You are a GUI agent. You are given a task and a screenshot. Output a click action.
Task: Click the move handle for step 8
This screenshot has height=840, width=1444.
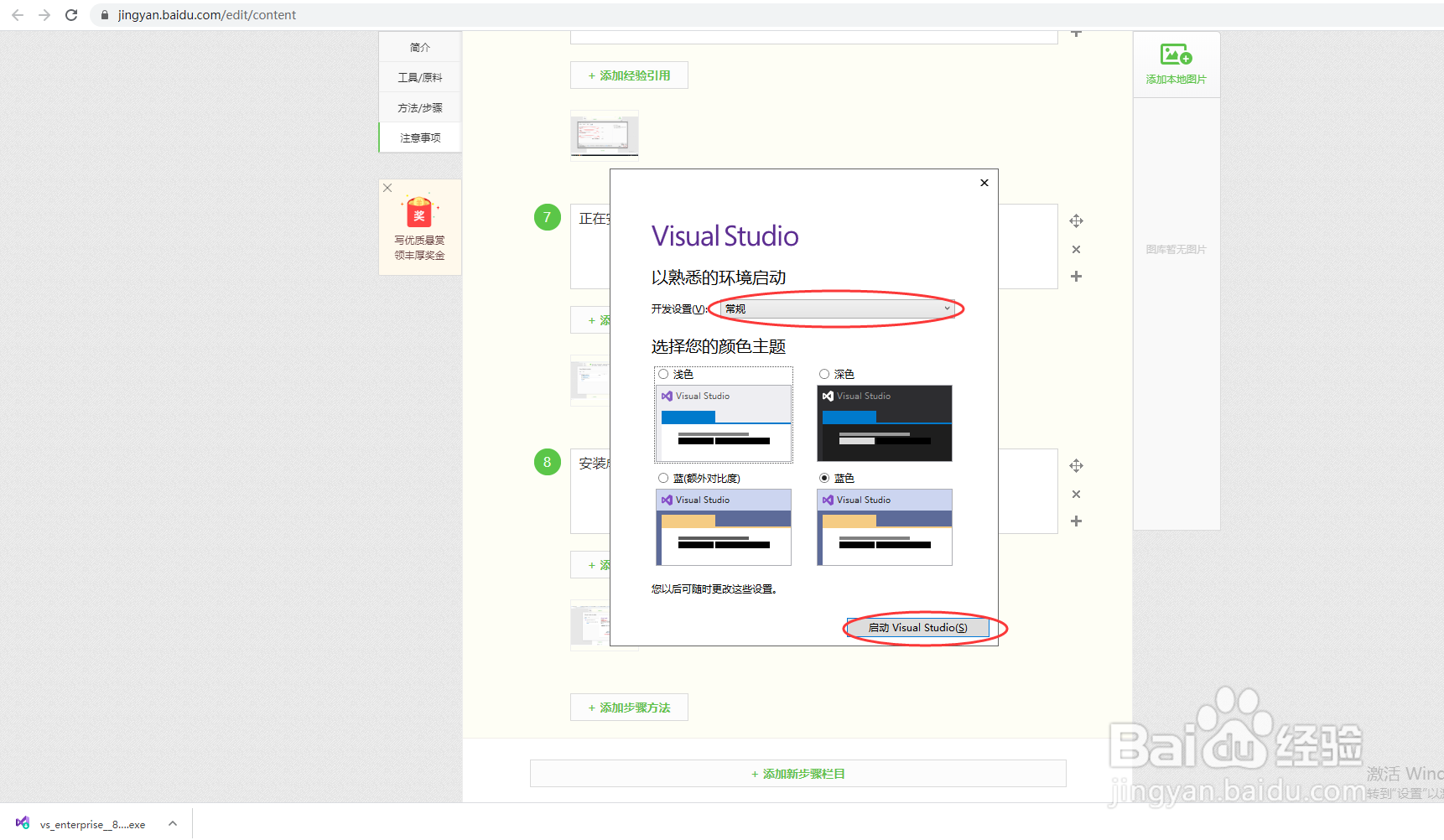(1076, 466)
